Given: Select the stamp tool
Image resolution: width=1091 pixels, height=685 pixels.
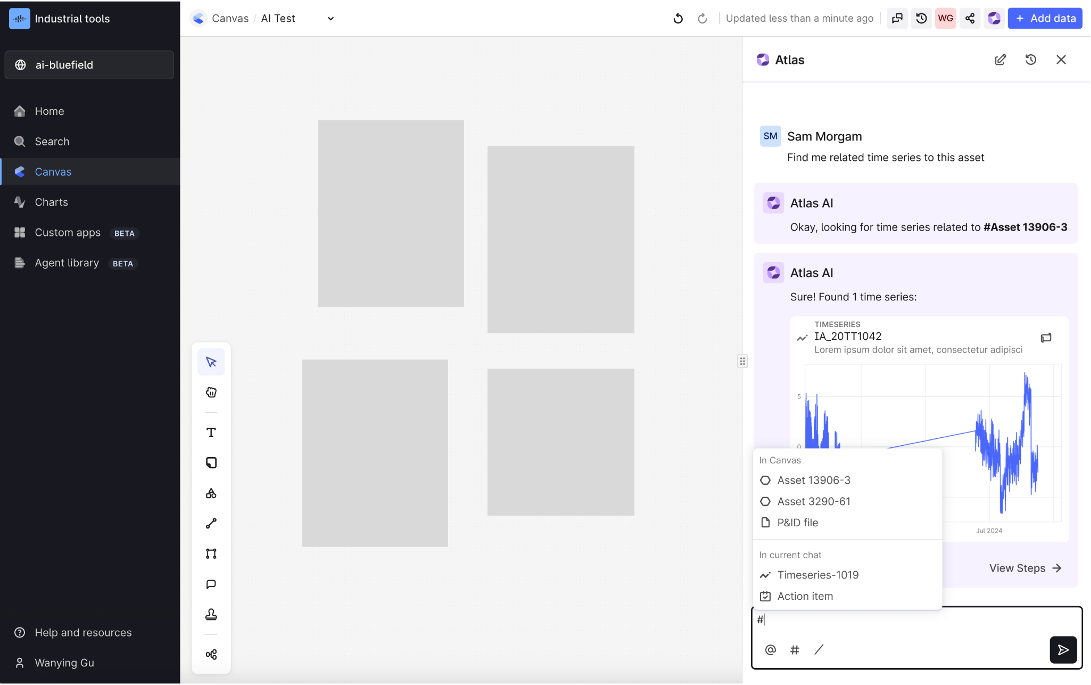Looking at the screenshot, I should [211, 614].
